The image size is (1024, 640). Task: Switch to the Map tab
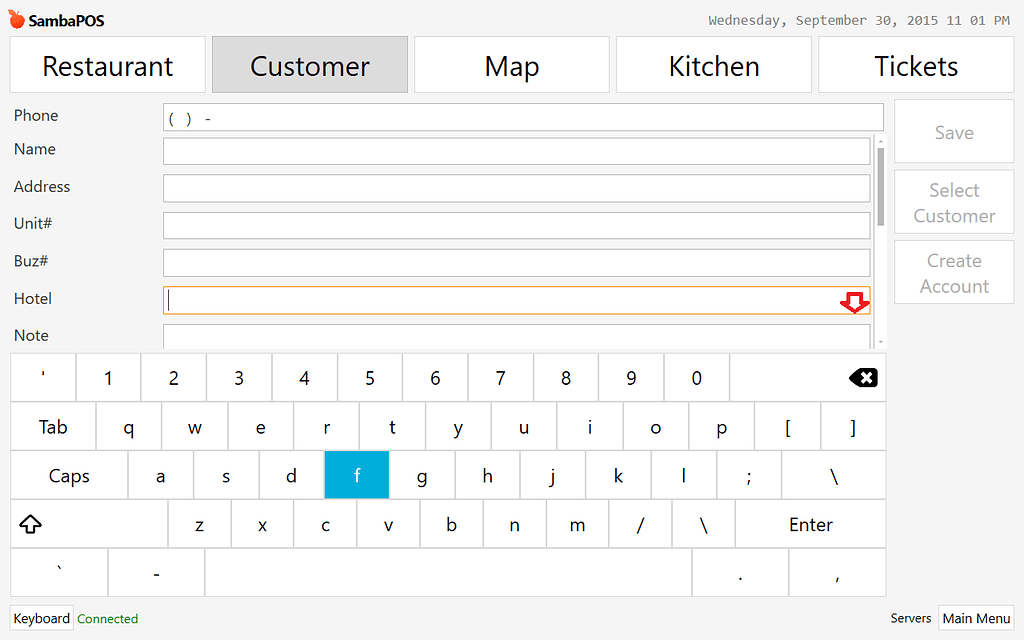[511, 65]
